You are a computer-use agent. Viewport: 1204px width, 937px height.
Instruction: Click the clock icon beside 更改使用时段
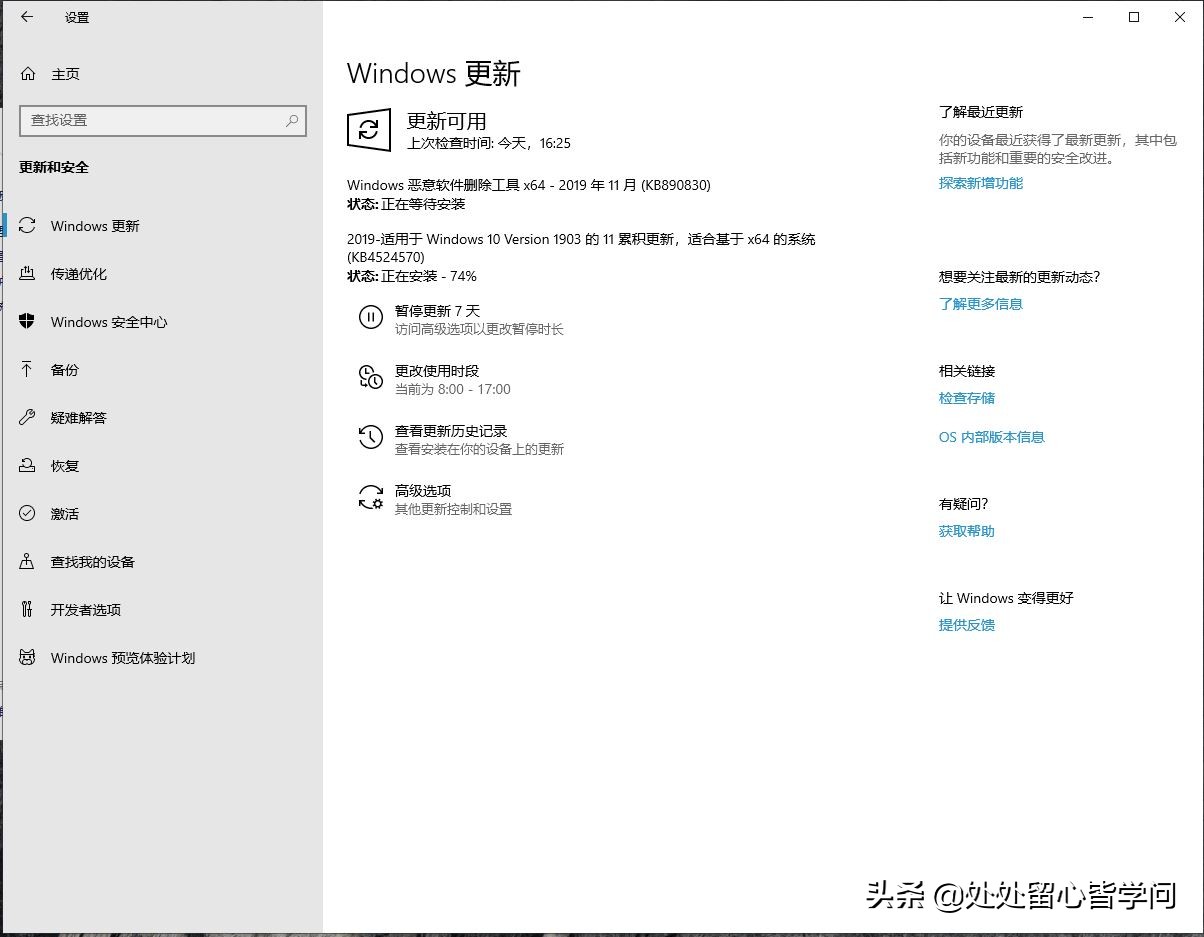[371, 378]
